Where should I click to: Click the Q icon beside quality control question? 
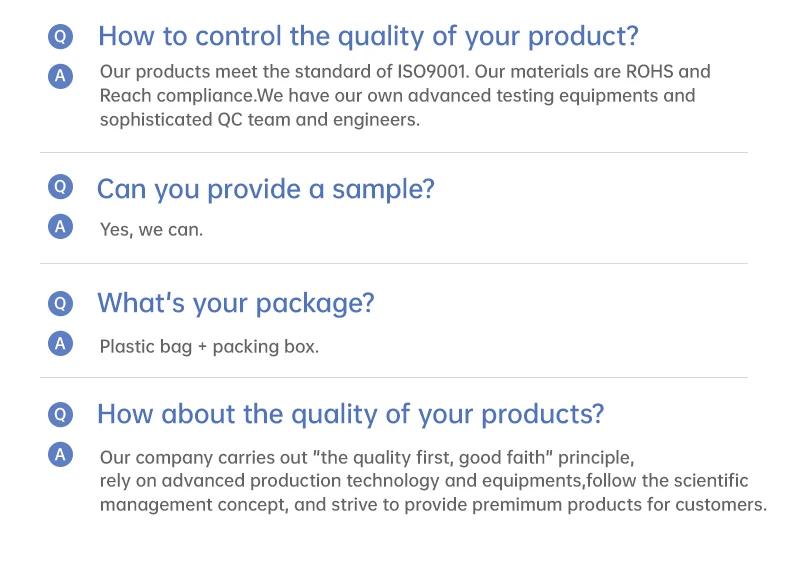click(x=61, y=37)
